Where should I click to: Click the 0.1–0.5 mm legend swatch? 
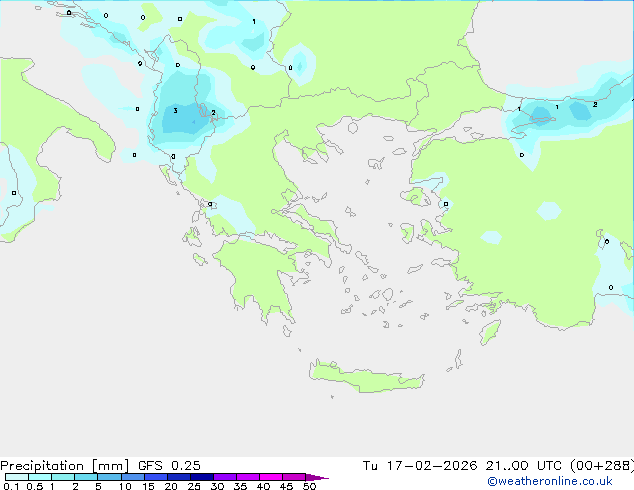coord(17,477)
